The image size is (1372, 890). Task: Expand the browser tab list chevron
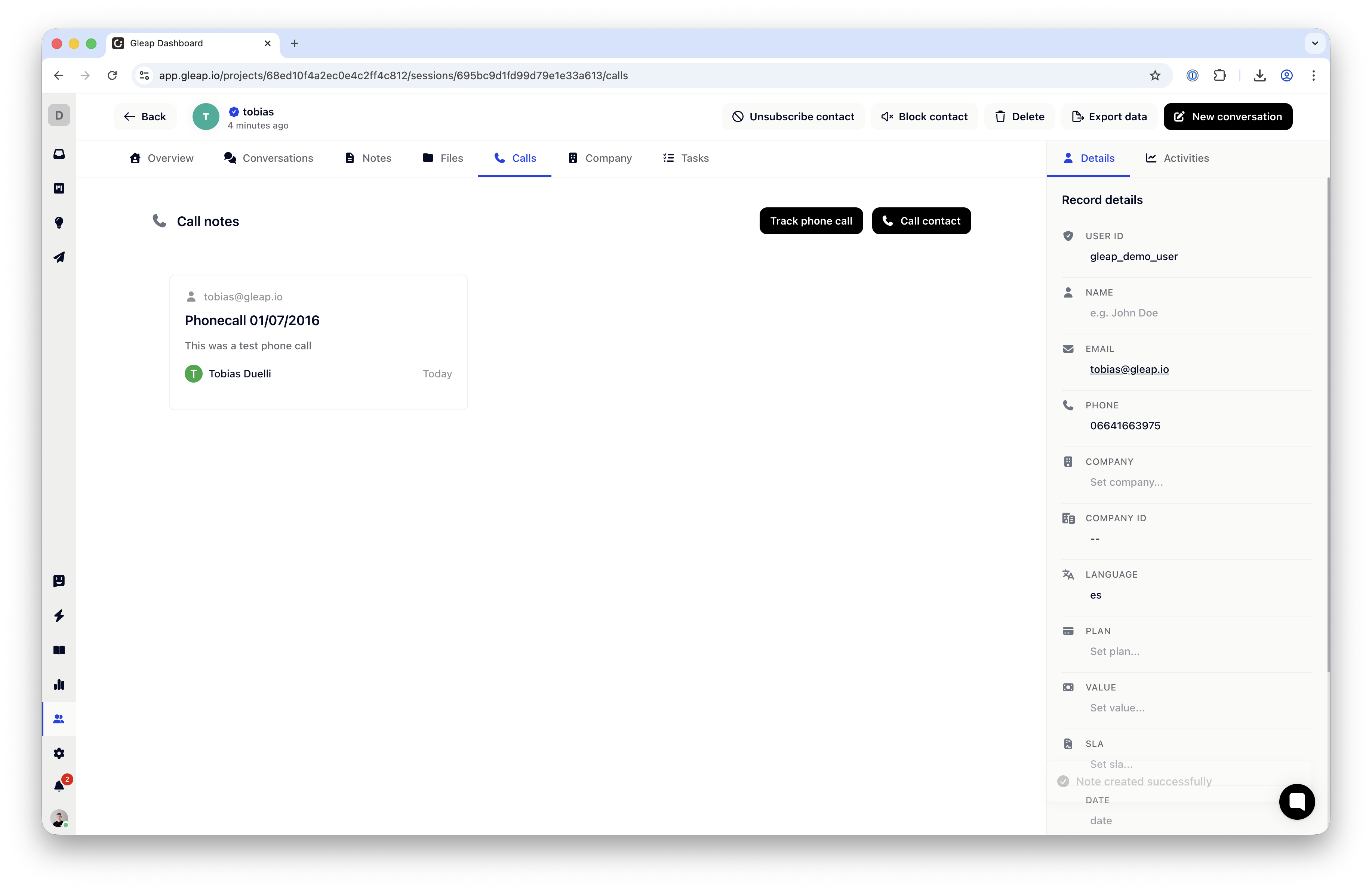click(x=1315, y=43)
